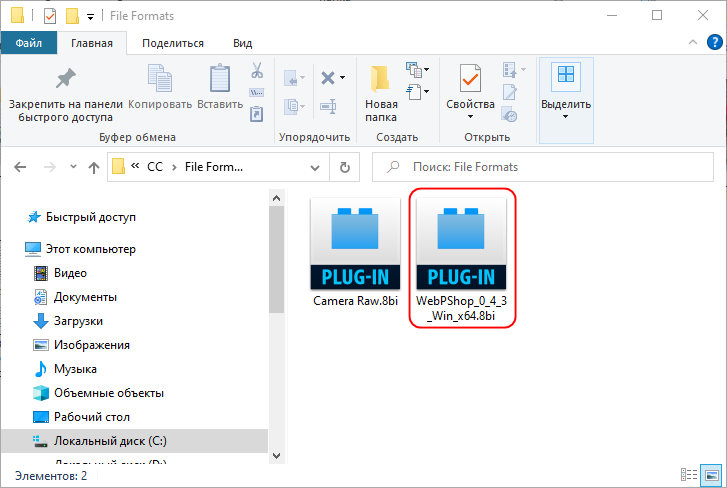Screen dimensions: 727x488
Task: Open Объемные объекты in sidebar
Action: point(109,393)
